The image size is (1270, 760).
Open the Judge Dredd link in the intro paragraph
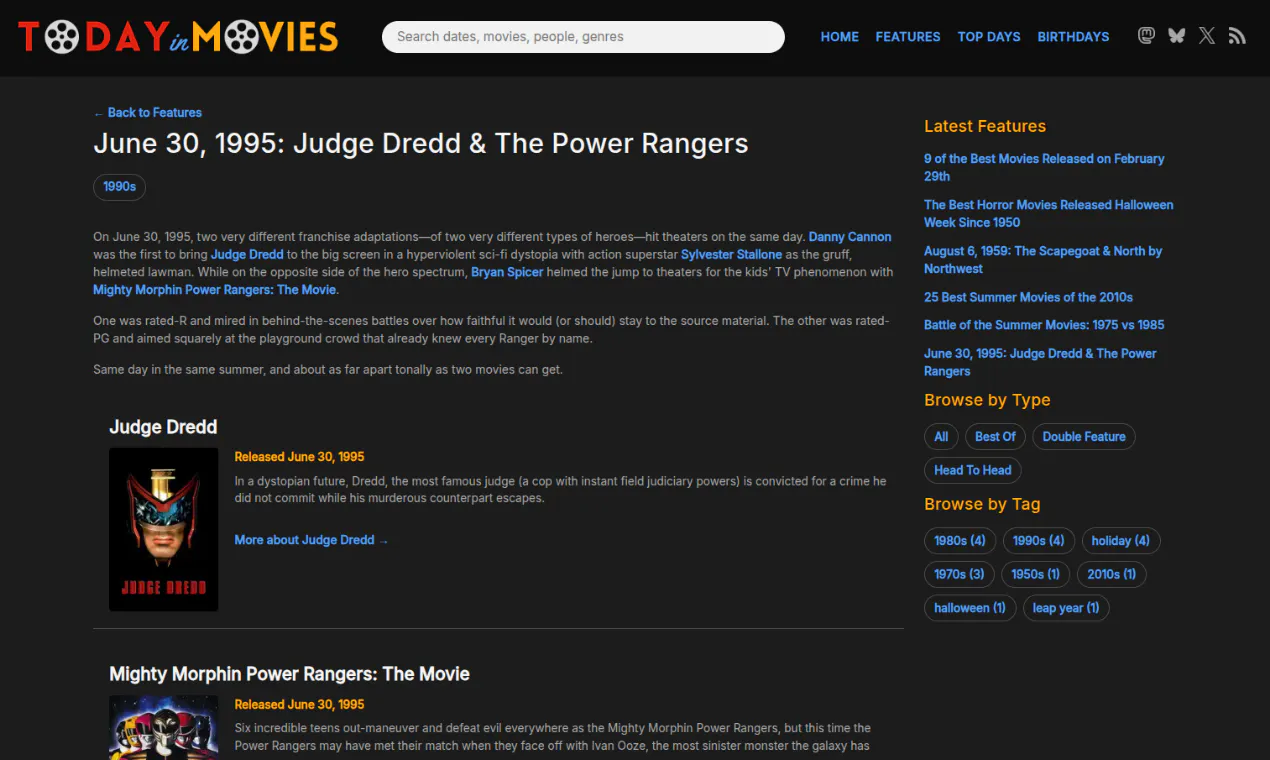pos(247,255)
